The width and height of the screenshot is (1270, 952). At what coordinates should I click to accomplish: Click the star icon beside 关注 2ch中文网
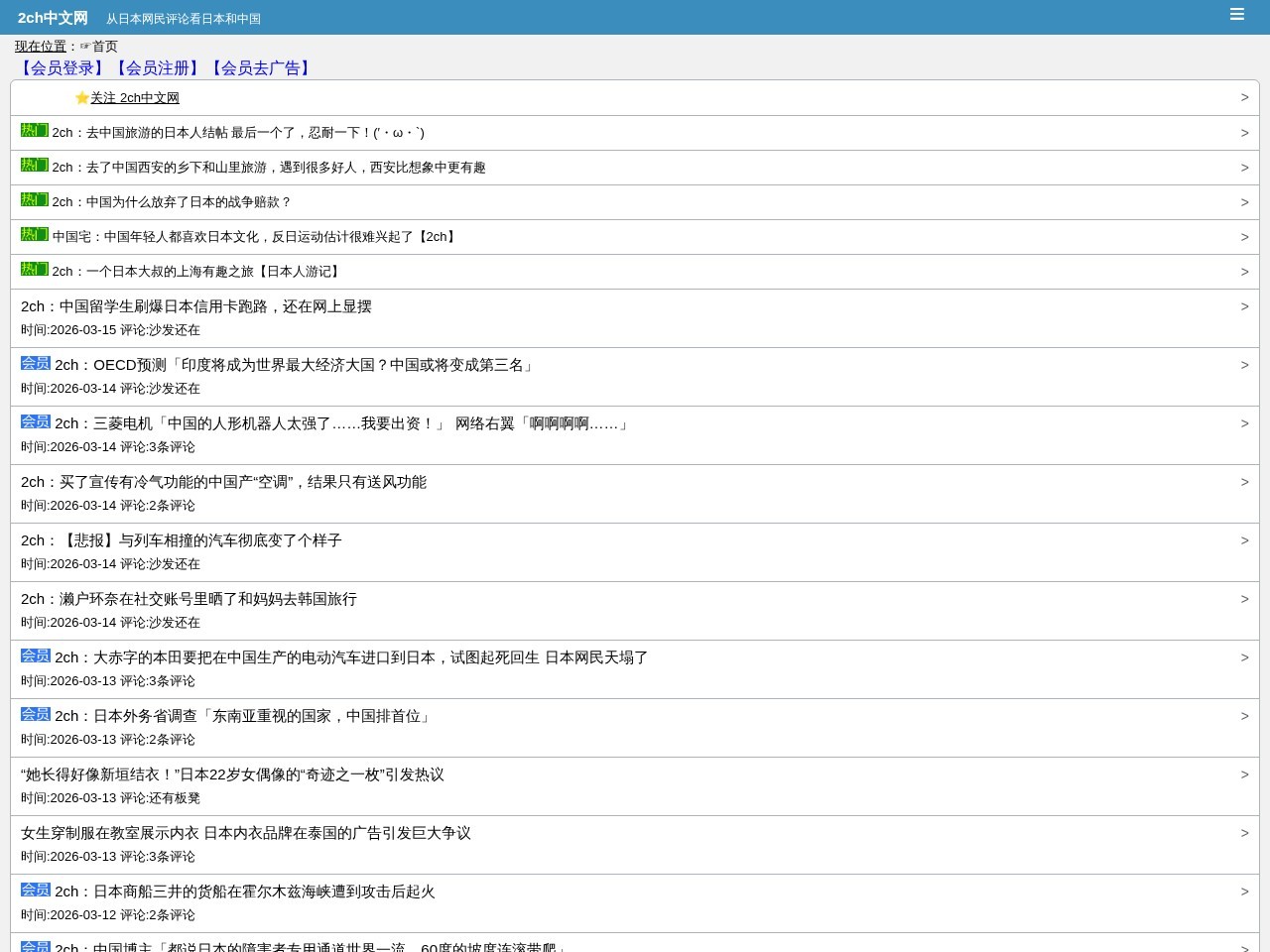81,97
